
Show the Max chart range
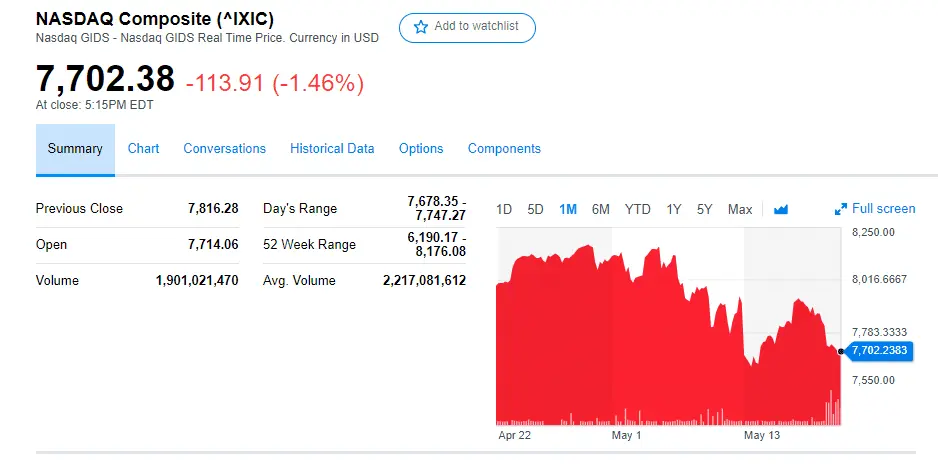(740, 209)
